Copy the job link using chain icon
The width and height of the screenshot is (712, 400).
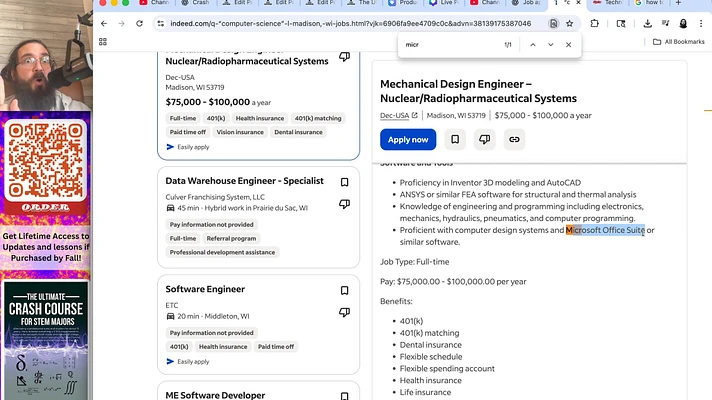coord(513,140)
